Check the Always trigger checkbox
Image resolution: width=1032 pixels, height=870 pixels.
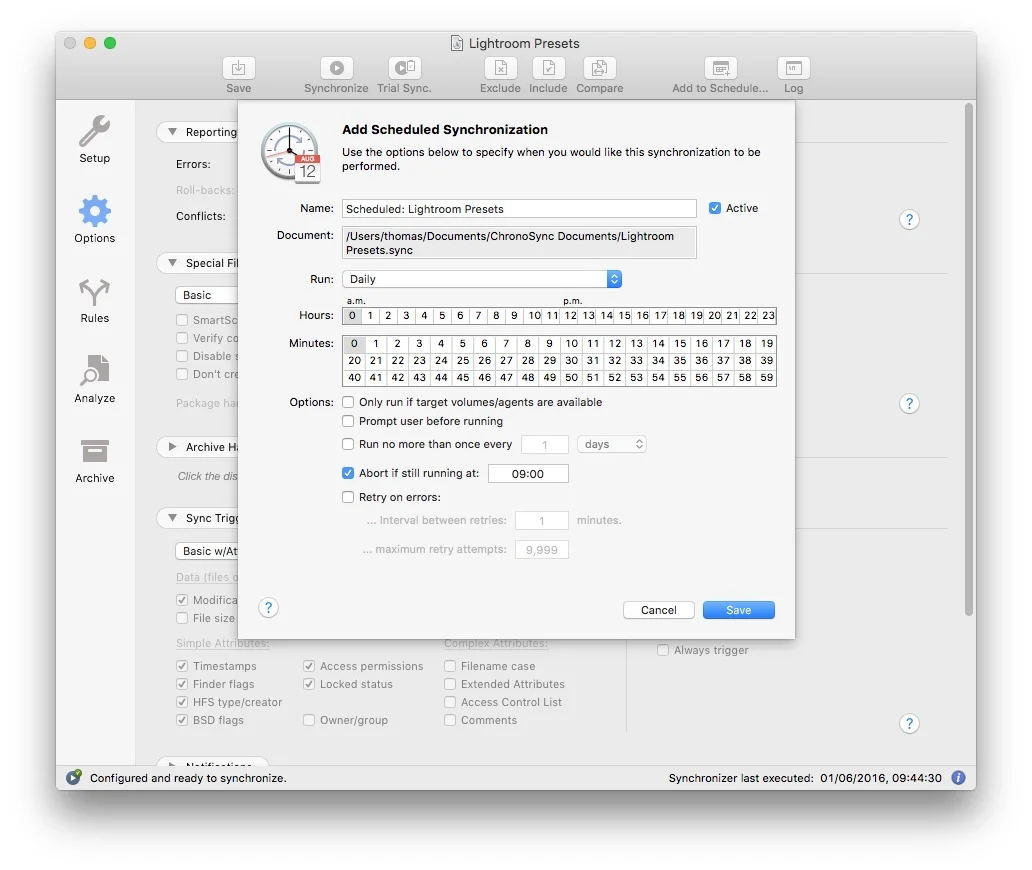[663, 650]
